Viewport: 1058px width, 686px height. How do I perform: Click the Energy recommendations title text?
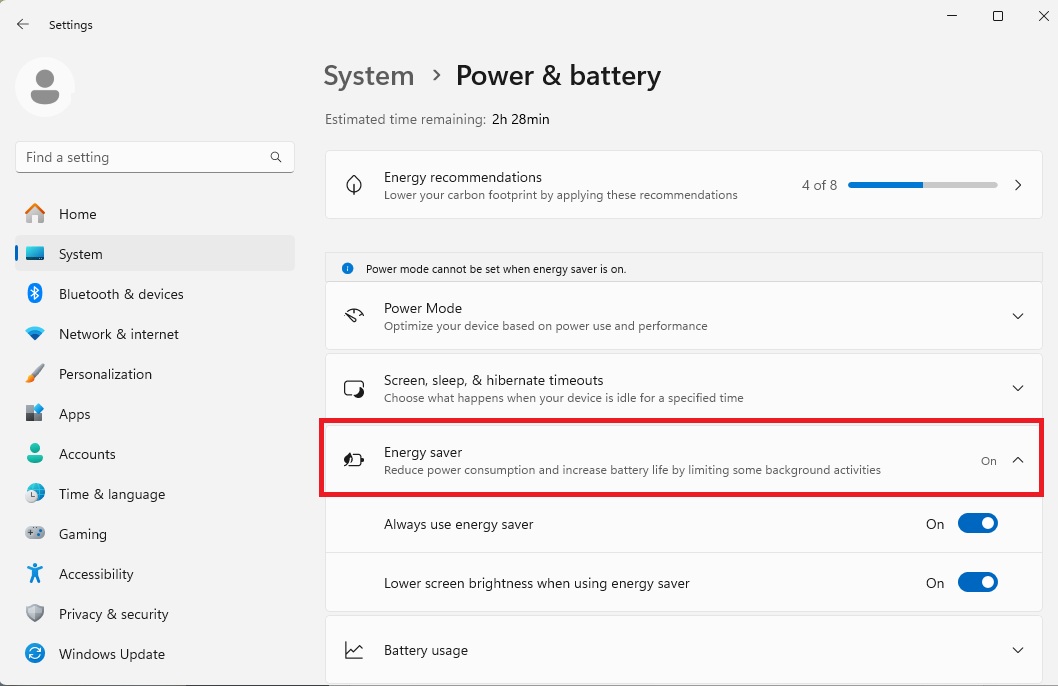tap(463, 177)
